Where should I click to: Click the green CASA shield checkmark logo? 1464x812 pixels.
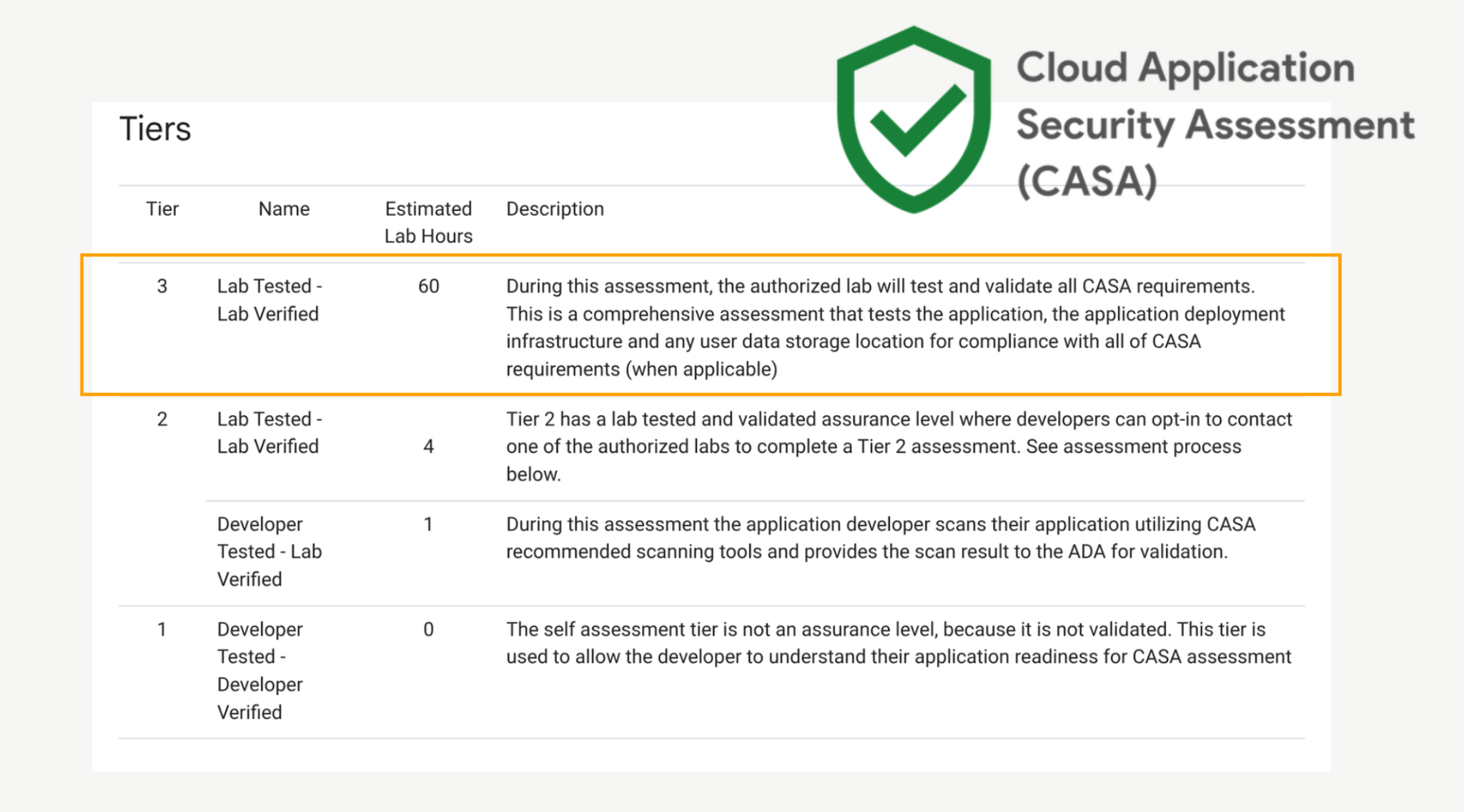[x=914, y=120]
